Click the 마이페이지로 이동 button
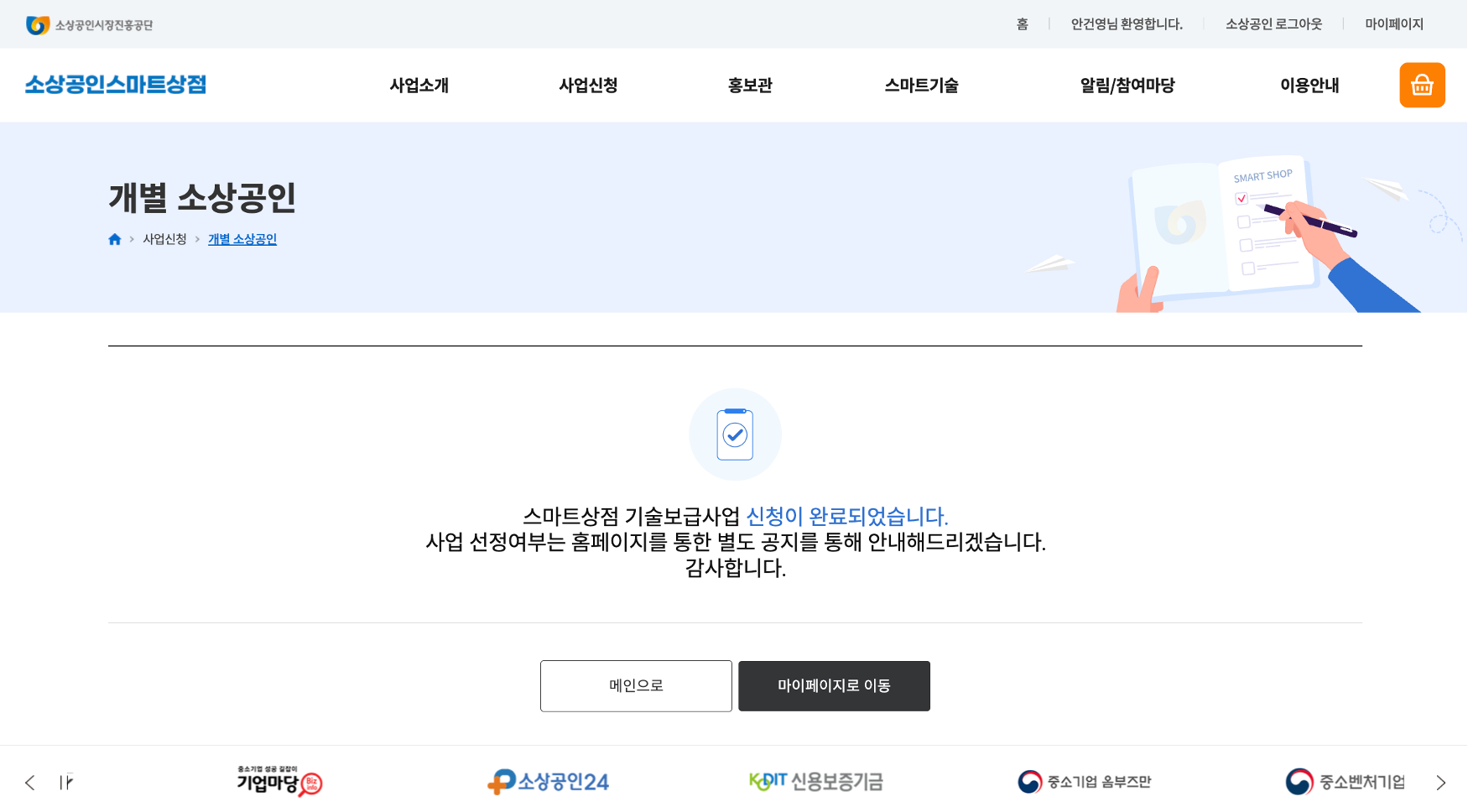 pyautogui.click(x=834, y=686)
